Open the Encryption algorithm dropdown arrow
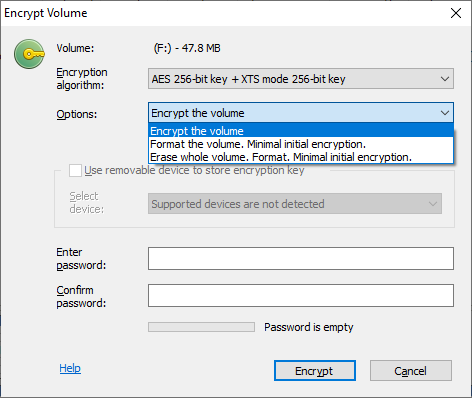472x398 pixels. tap(445, 79)
